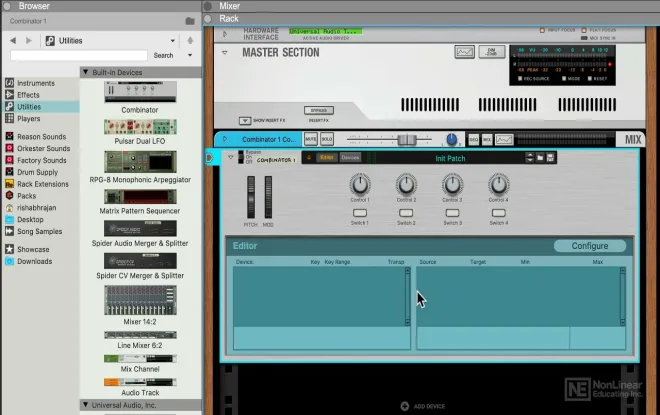Go up one folder level
660x415 pixels.
pyautogui.click(x=190, y=40)
